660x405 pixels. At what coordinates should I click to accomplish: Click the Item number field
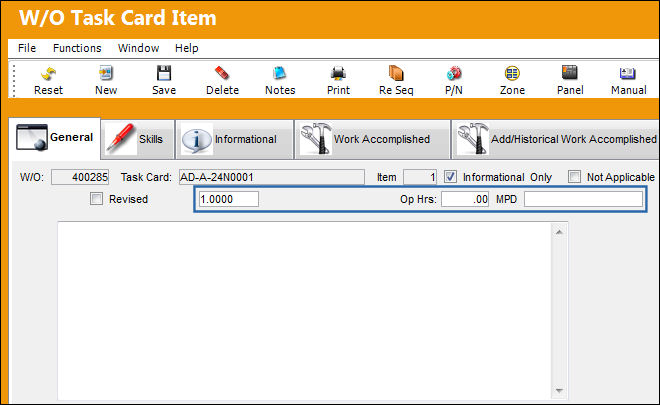point(420,177)
